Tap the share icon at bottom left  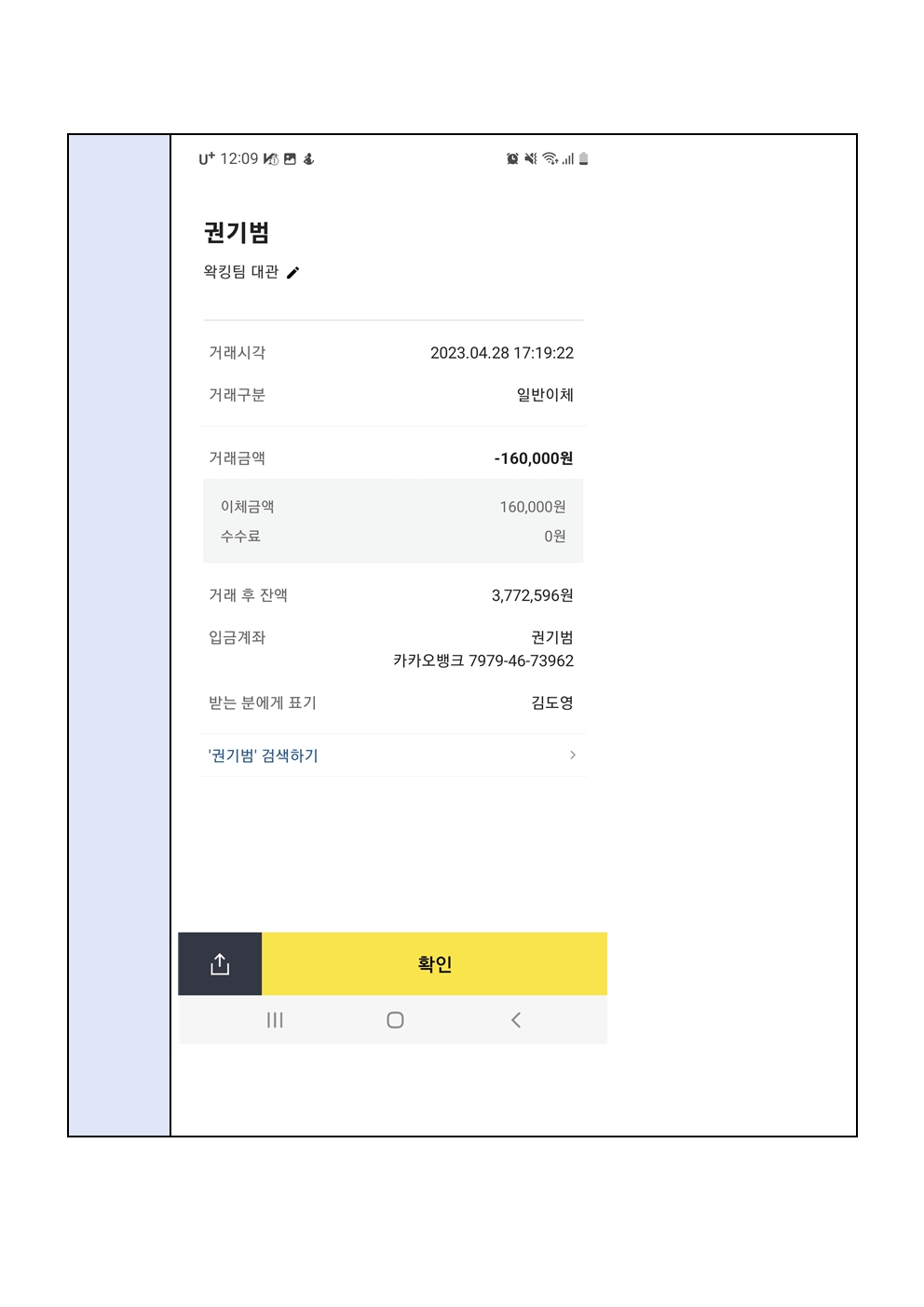click(220, 964)
